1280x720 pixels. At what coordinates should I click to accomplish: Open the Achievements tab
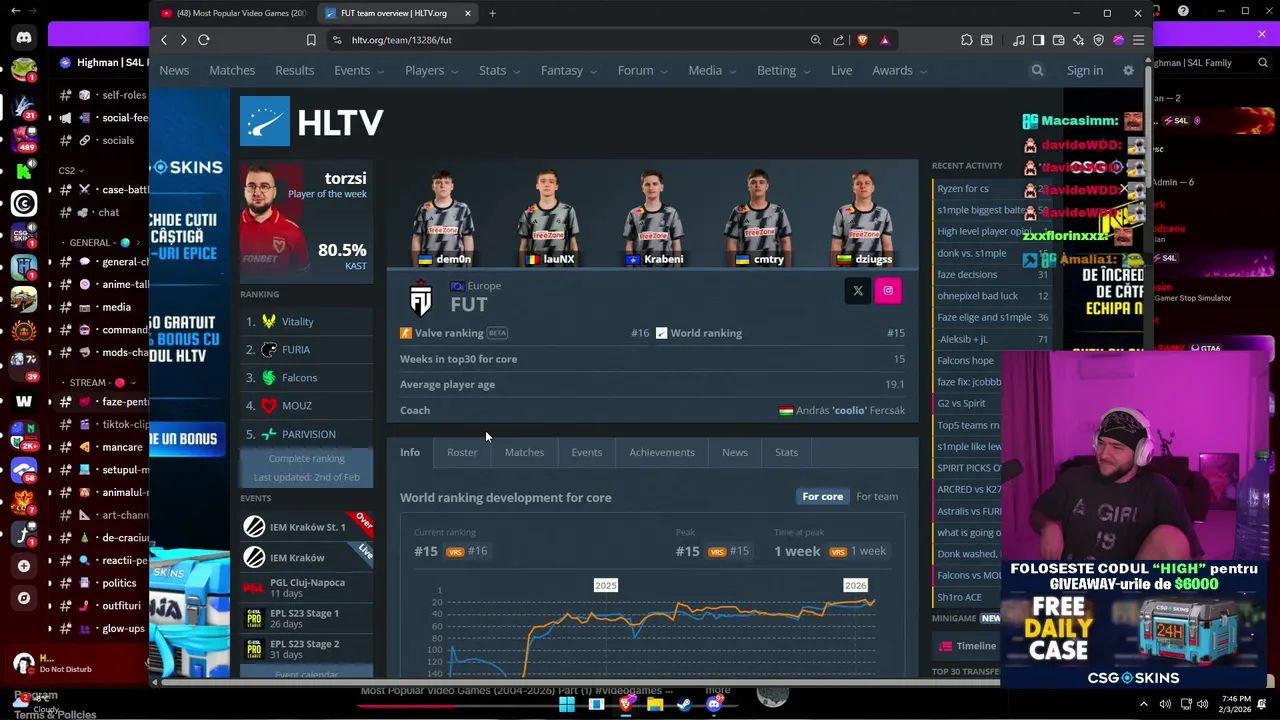661,452
